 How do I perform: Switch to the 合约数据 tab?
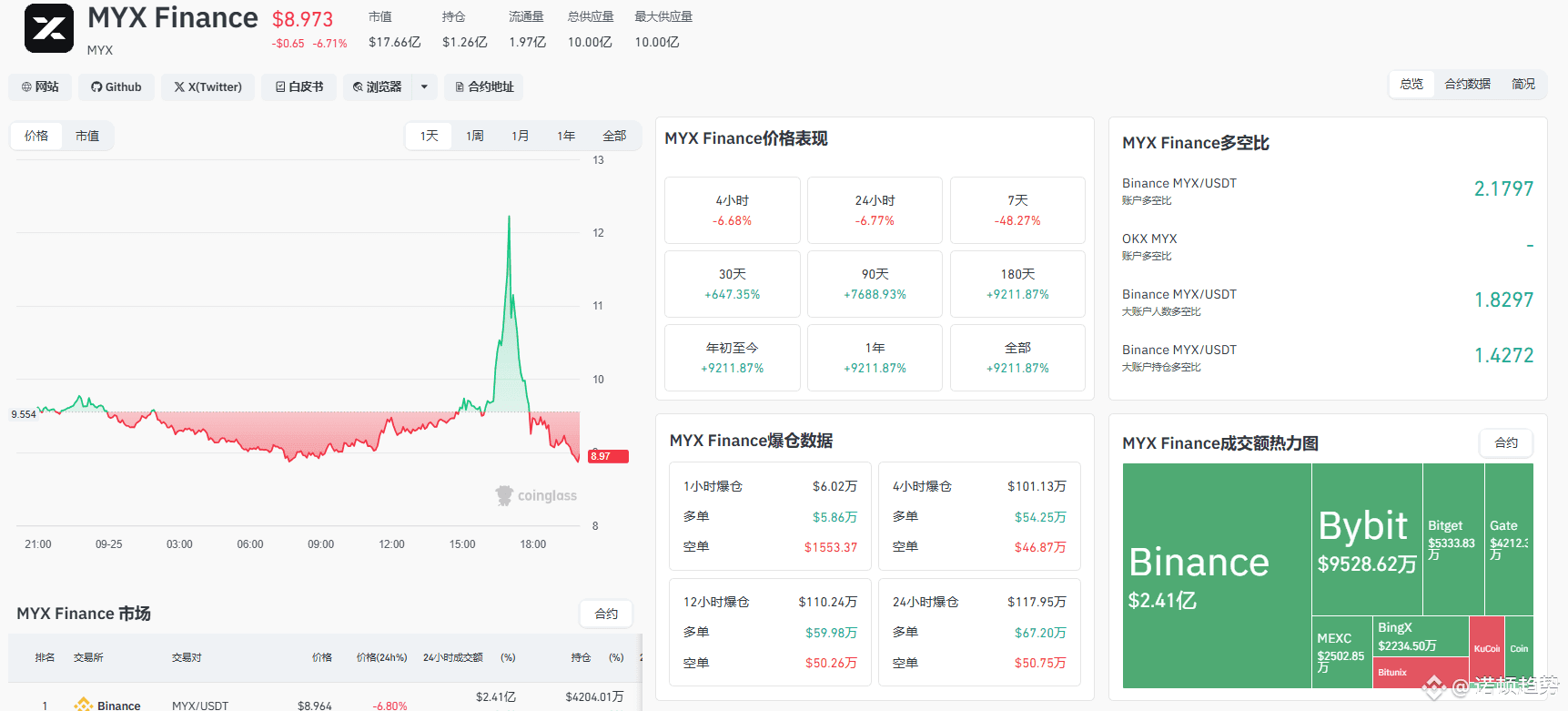[x=1467, y=84]
